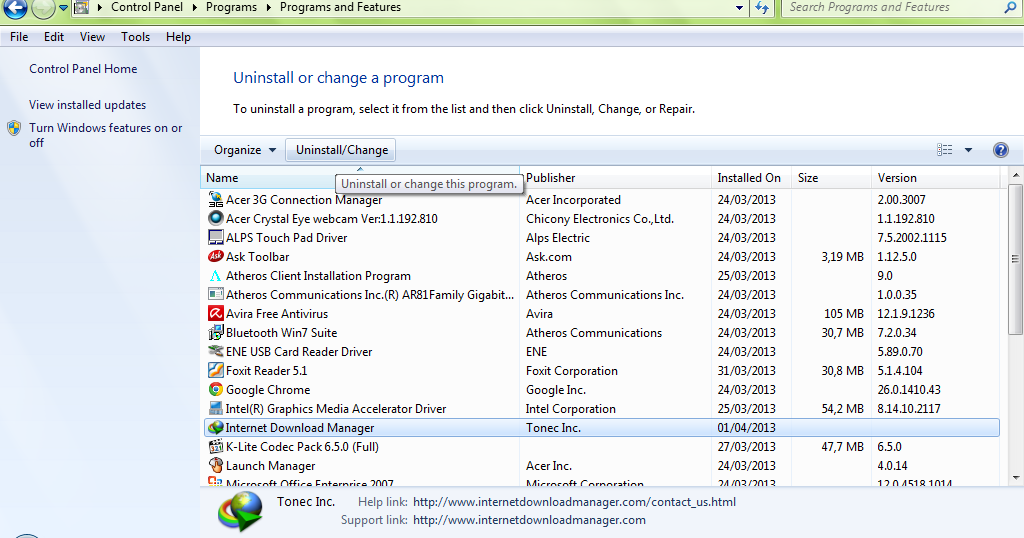Sort by the Installed On column header
Image resolution: width=1024 pixels, height=538 pixels.
tap(751, 178)
